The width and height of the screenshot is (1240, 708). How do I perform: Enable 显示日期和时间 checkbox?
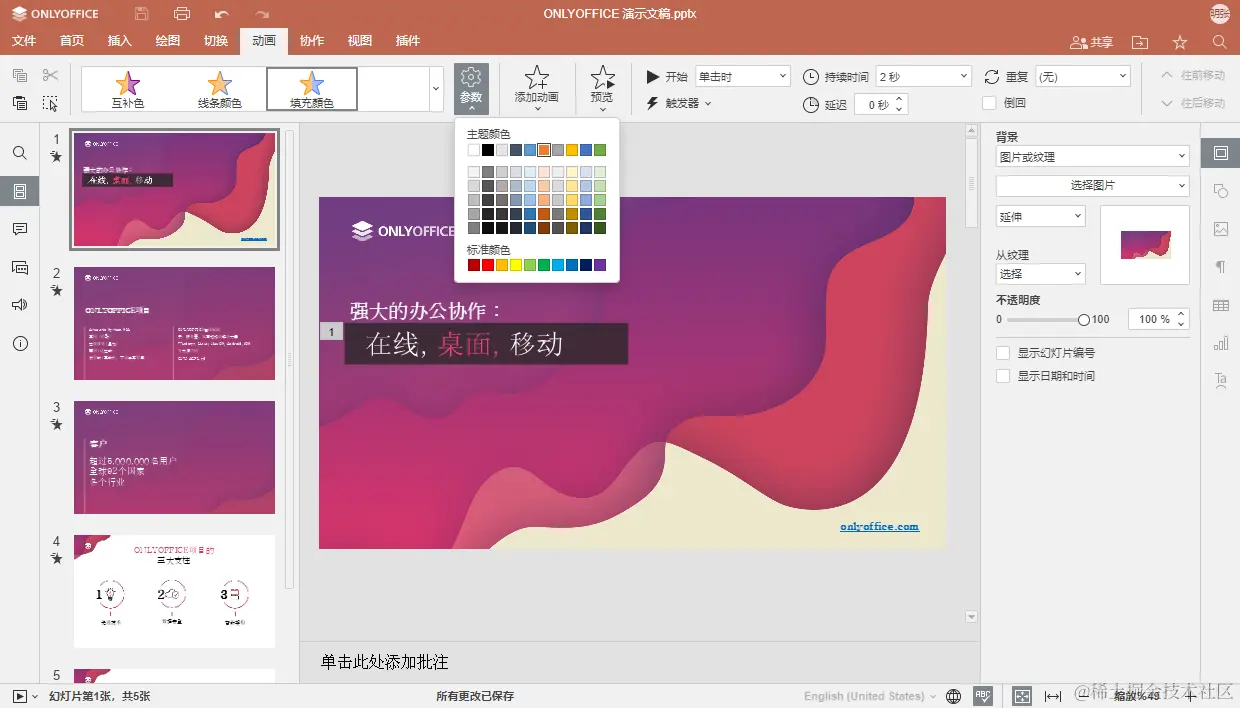coord(1003,376)
